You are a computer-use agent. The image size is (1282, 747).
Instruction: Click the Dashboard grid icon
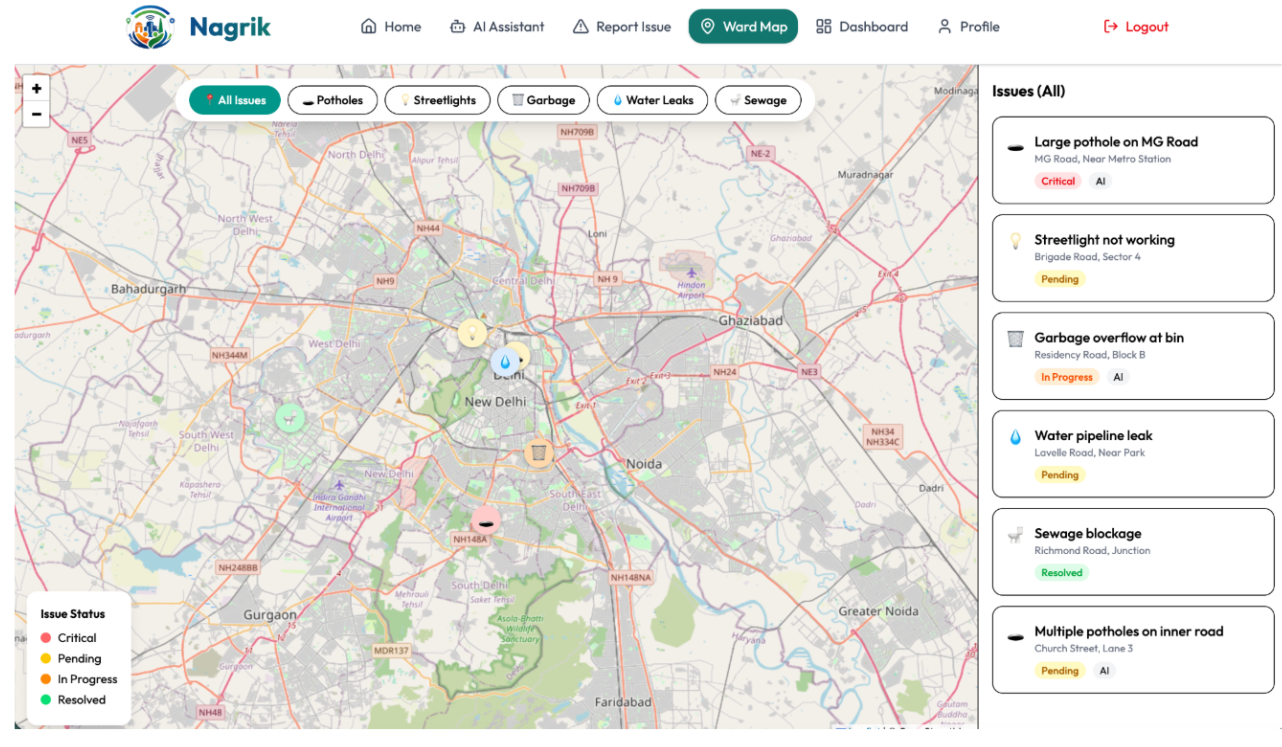click(x=824, y=27)
